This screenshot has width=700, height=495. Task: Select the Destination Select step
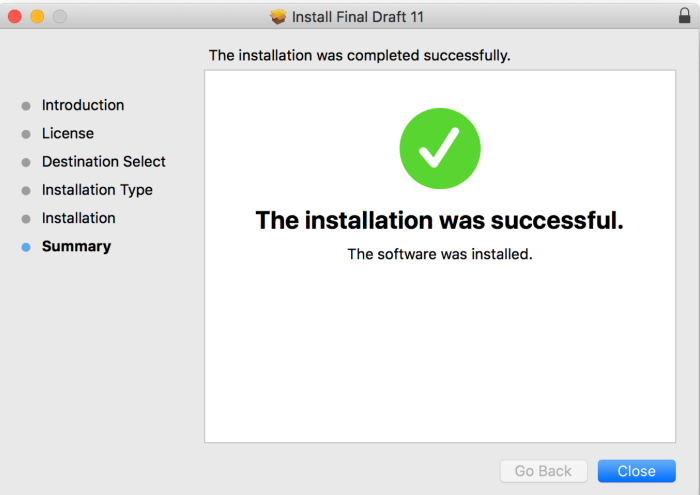[x=104, y=161]
